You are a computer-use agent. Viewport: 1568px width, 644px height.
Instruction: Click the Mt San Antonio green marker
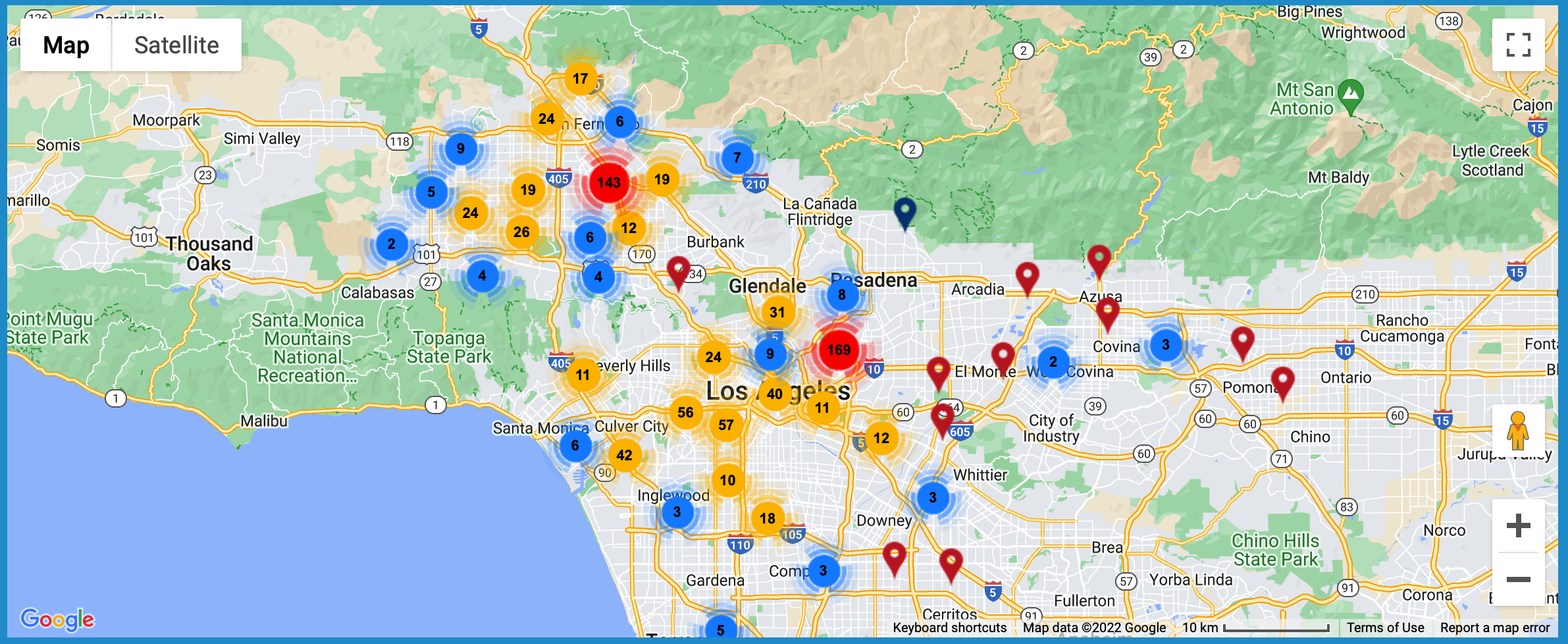[x=1351, y=94]
